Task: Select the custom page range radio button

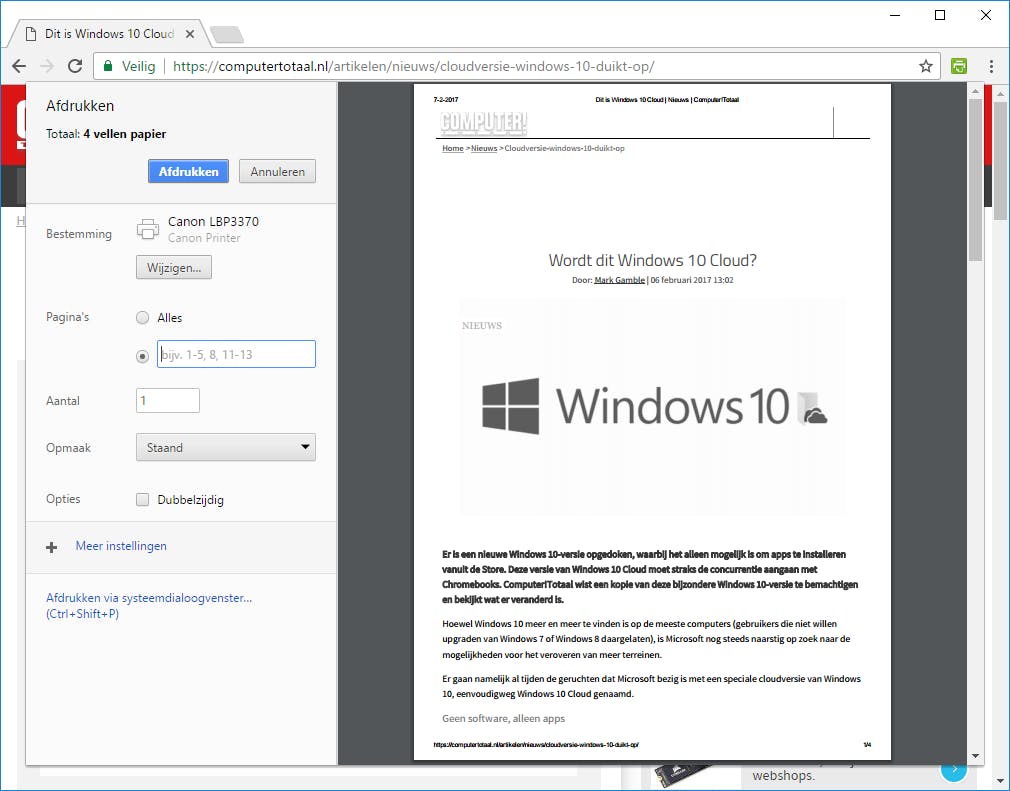Action: coord(142,356)
